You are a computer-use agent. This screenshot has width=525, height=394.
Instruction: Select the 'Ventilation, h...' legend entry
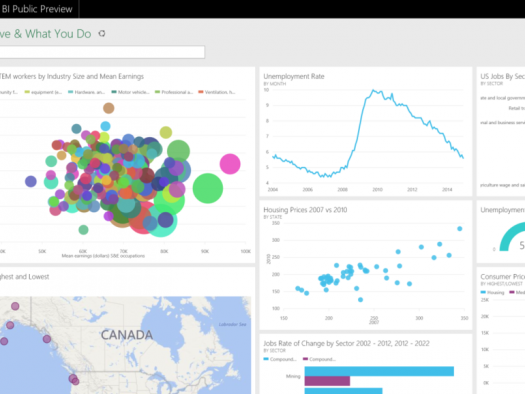coord(217,92)
